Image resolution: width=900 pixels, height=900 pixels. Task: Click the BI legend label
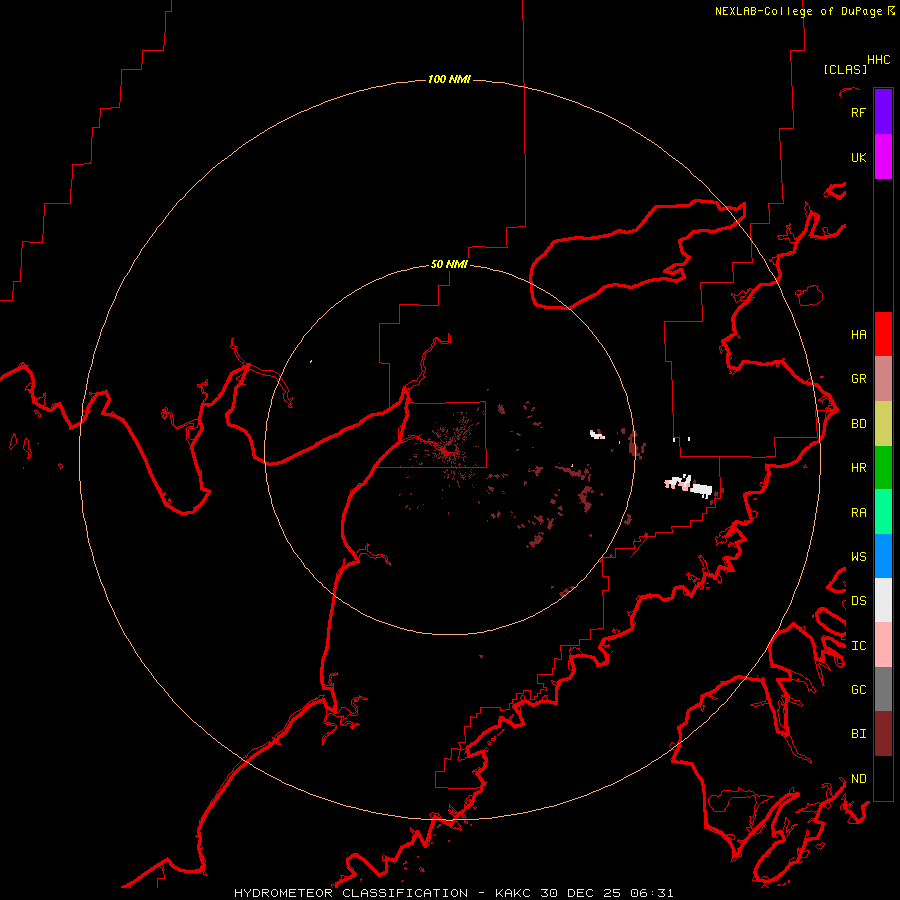pos(858,734)
